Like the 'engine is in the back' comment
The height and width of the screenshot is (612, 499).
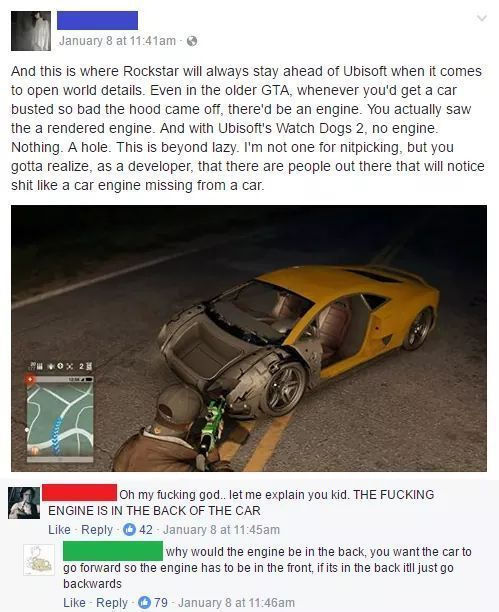(59, 530)
